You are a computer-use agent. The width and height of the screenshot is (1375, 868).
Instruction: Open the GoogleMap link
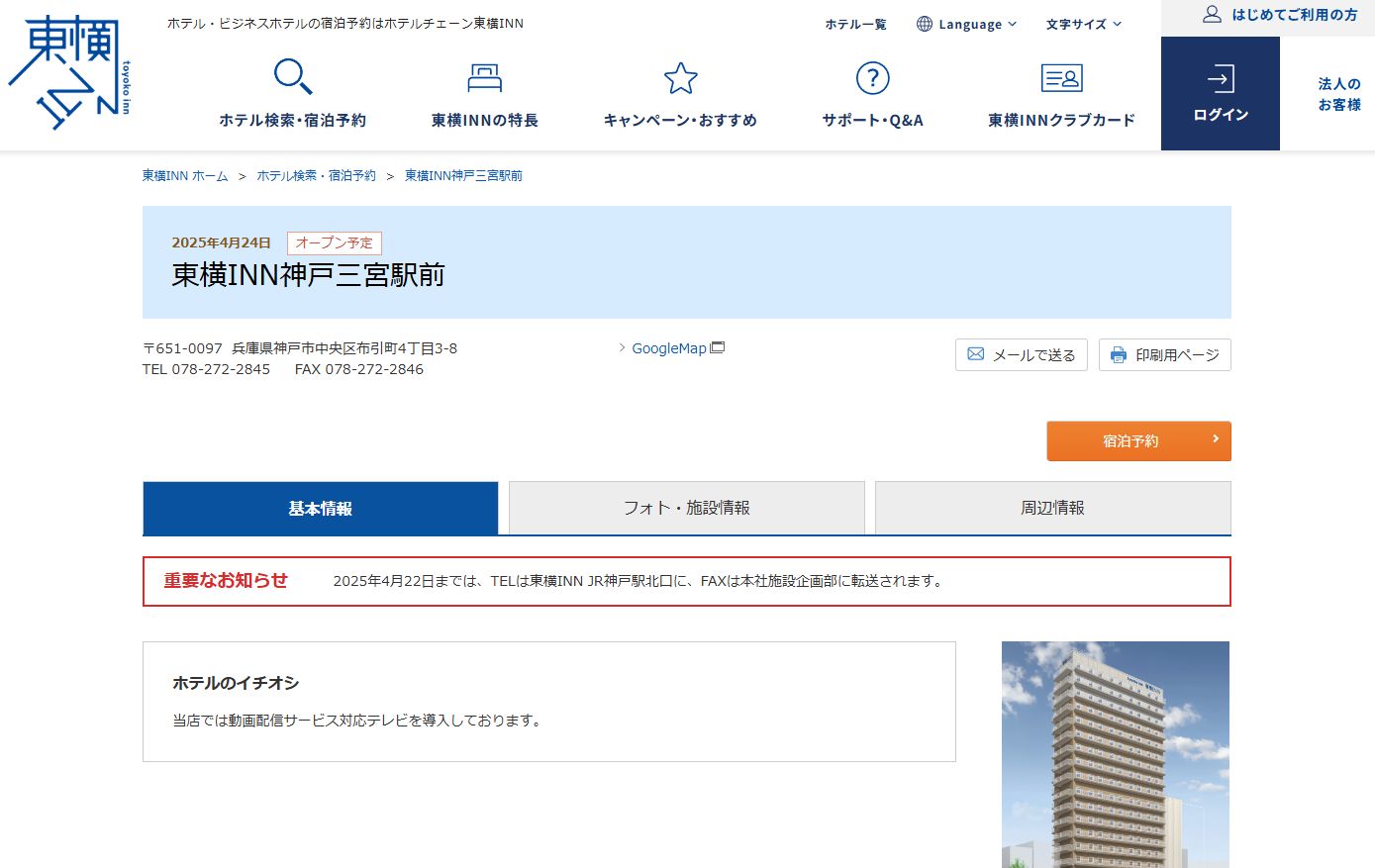[x=670, y=348]
